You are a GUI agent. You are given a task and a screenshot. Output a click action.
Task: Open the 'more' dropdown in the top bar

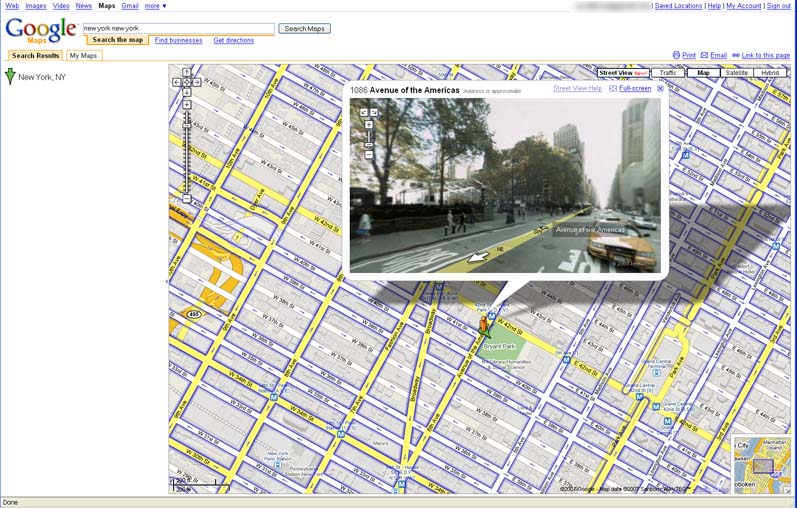click(155, 6)
